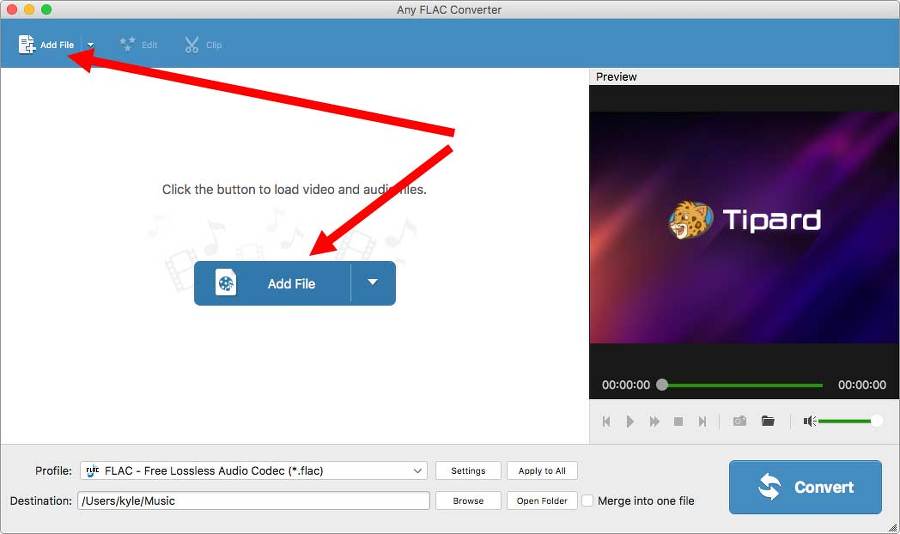Click the Apply to All button
This screenshot has height=534, width=900.
point(542,470)
